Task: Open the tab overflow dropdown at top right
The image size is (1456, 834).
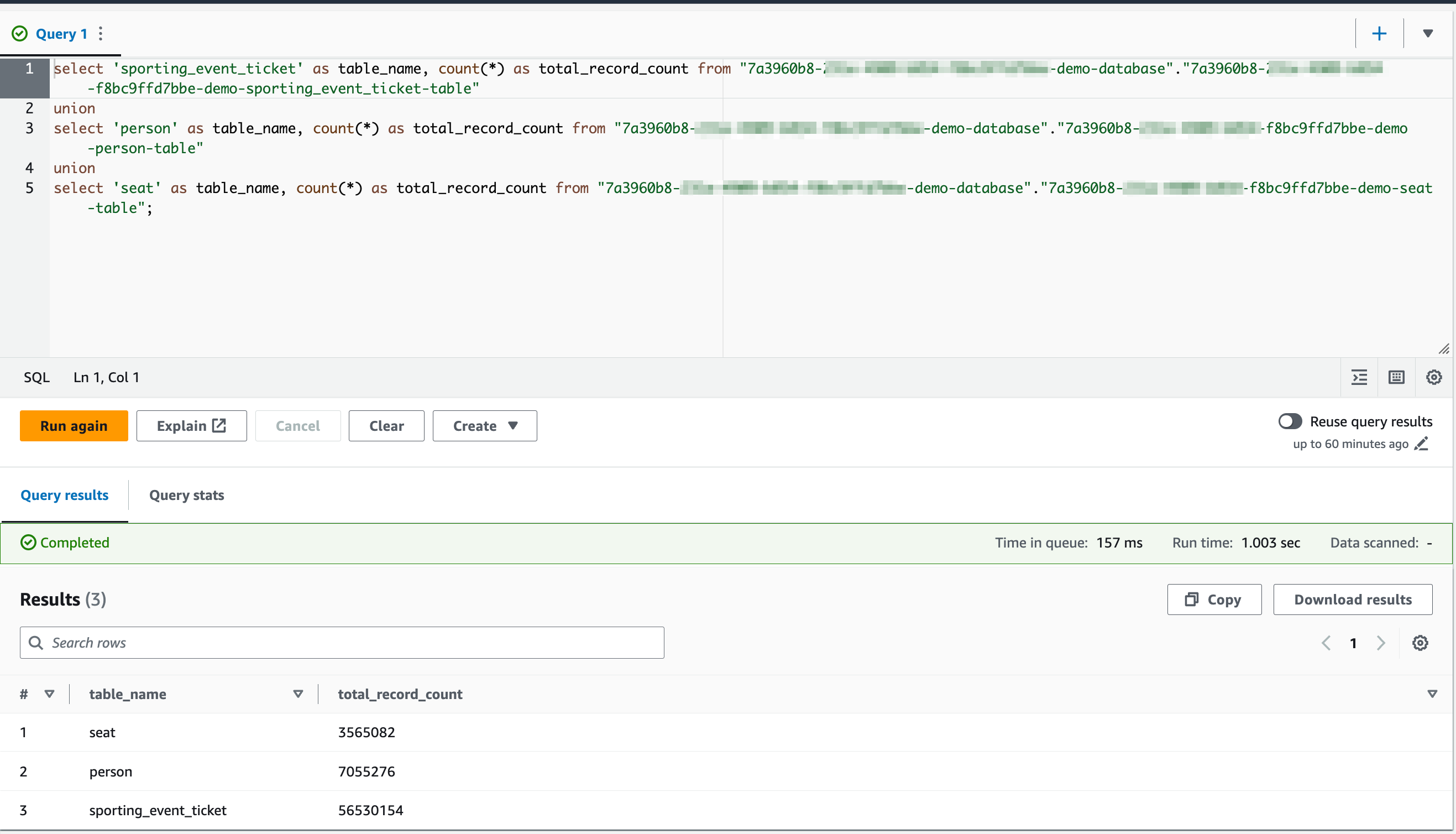Action: (x=1427, y=33)
